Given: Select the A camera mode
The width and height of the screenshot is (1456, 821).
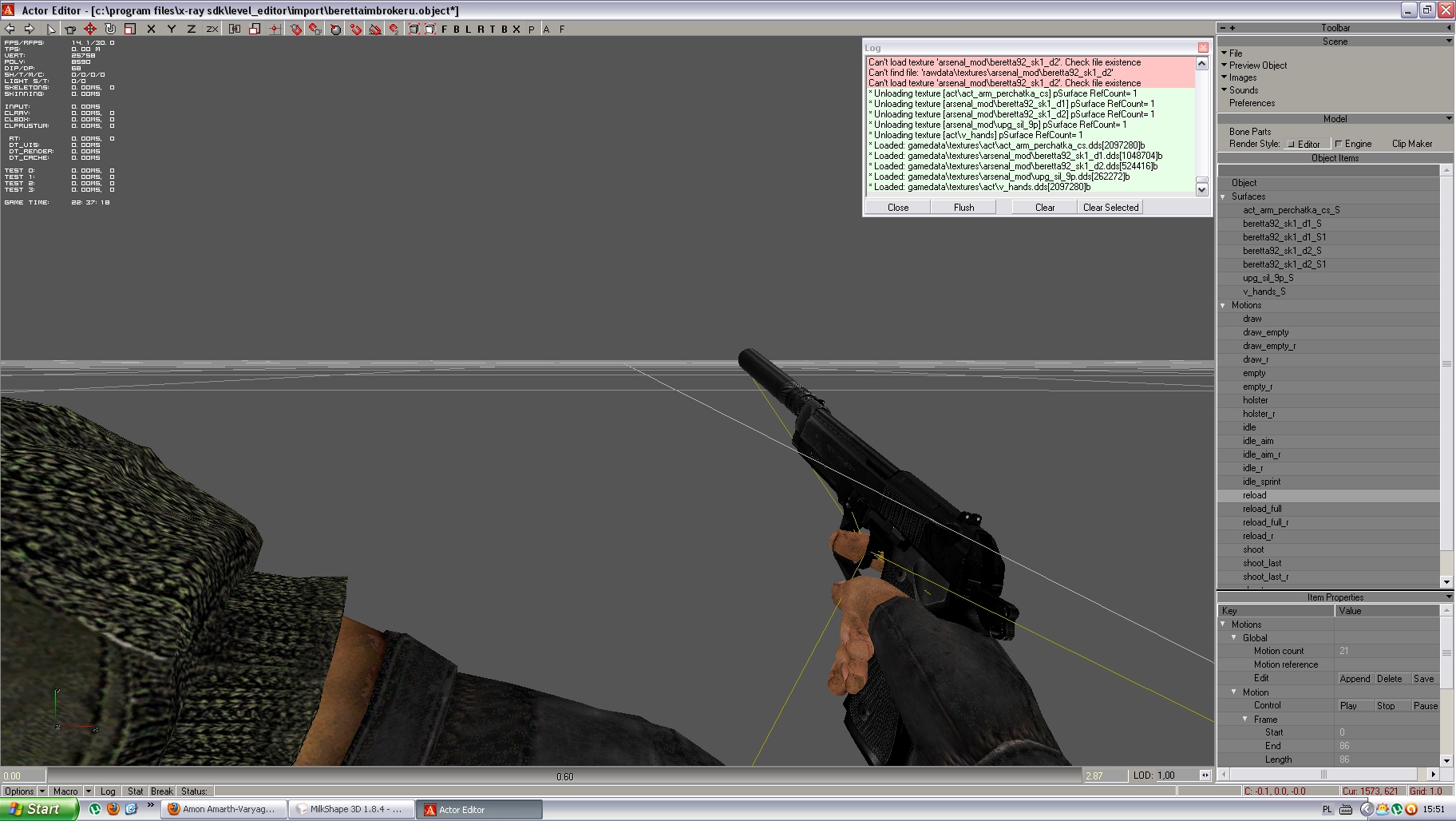Looking at the screenshot, I should (x=547, y=29).
